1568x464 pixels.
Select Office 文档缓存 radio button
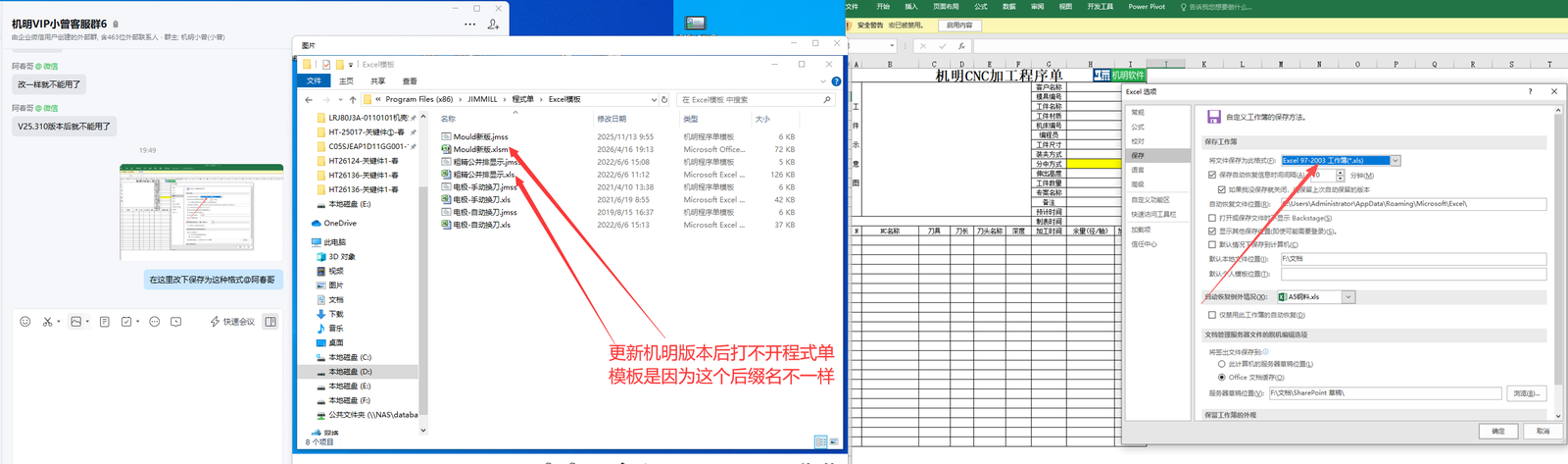coord(1221,377)
